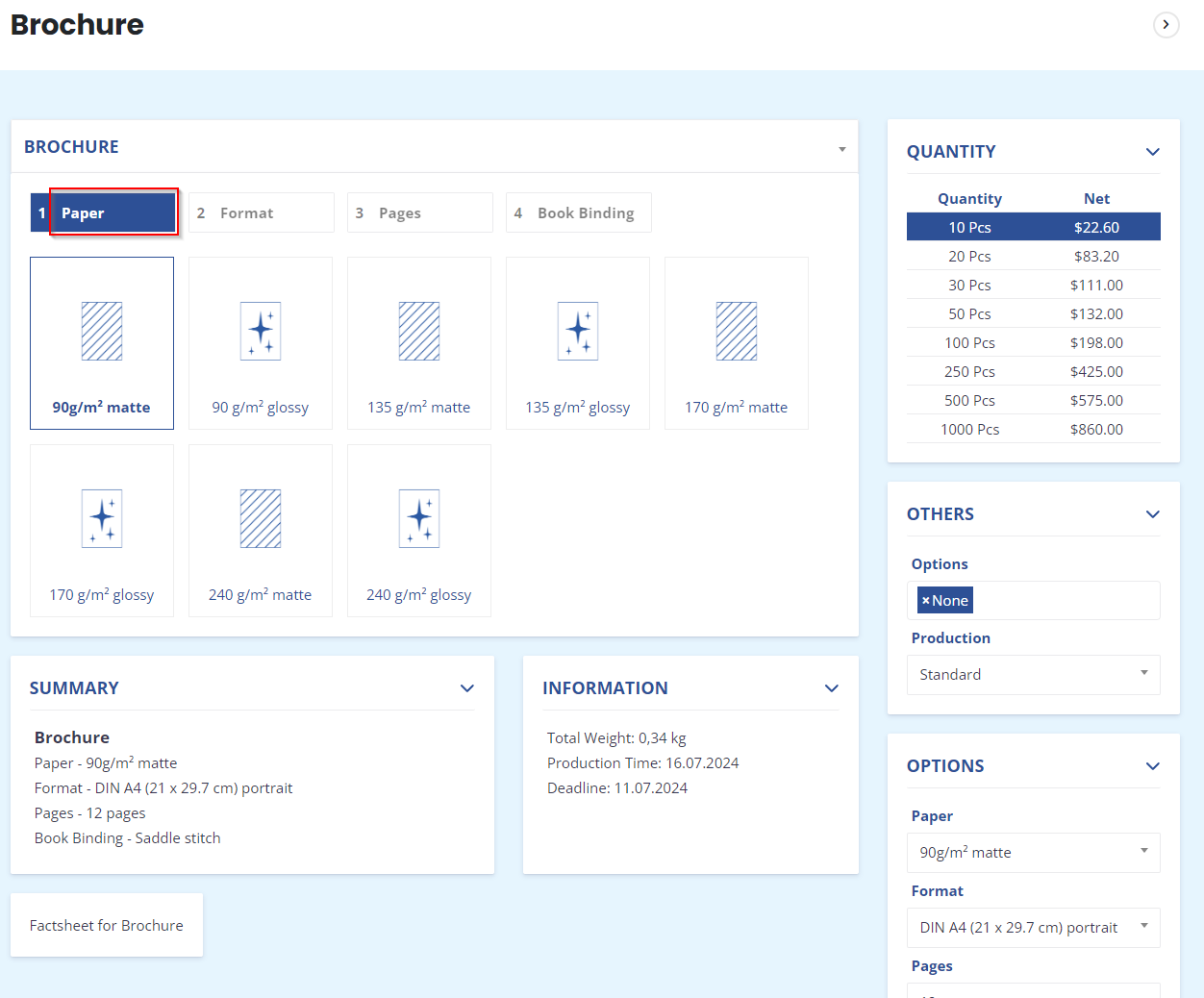Collapse the Summary panel
This screenshot has width=1204, height=998.
click(467, 688)
